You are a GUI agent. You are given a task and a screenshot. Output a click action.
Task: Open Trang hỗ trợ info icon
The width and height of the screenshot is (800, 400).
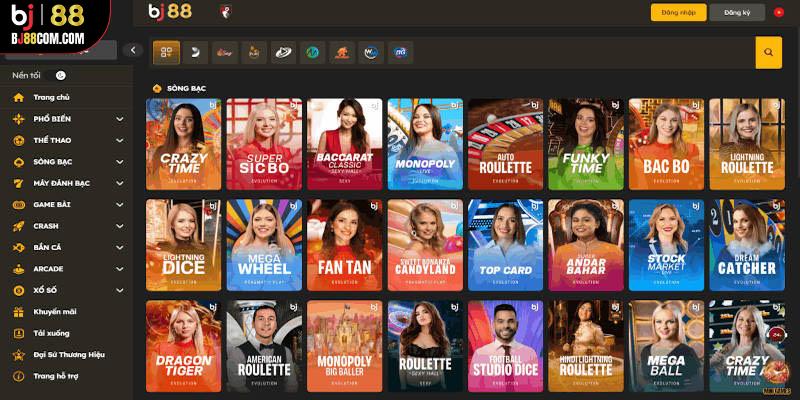coord(19,377)
